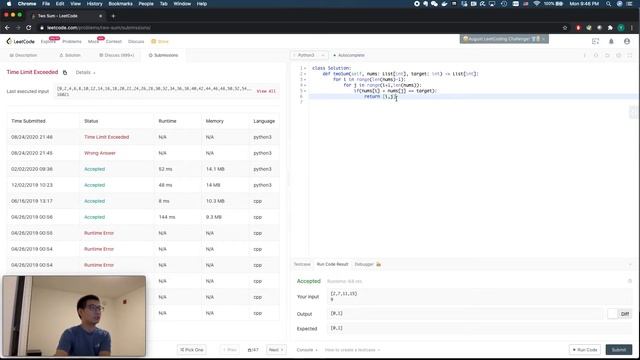Open the Run Code Result tab
The width and height of the screenshot is (640, 360).
(x=332, y=264)
